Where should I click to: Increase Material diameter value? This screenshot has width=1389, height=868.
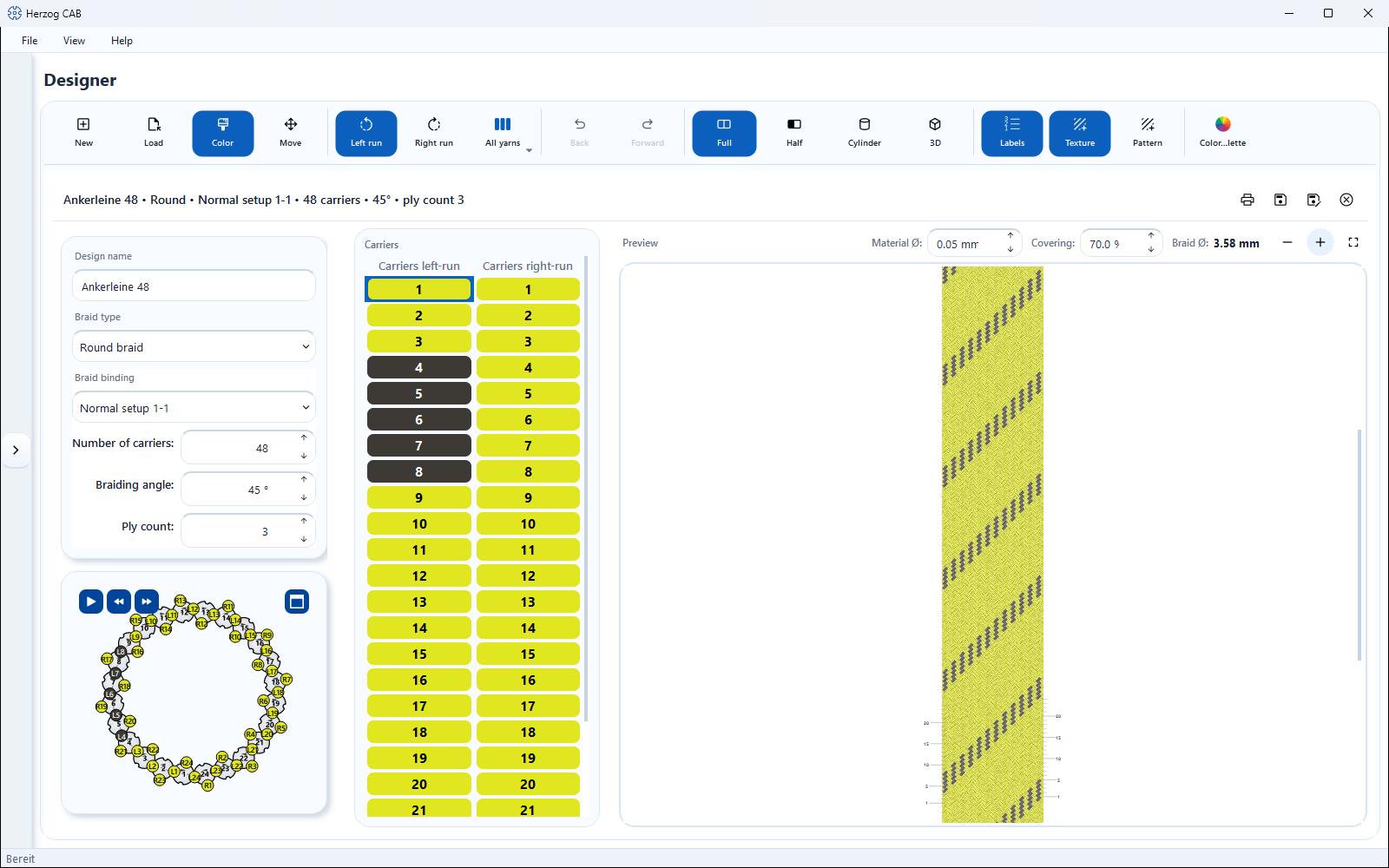[x=1010, y=235]
